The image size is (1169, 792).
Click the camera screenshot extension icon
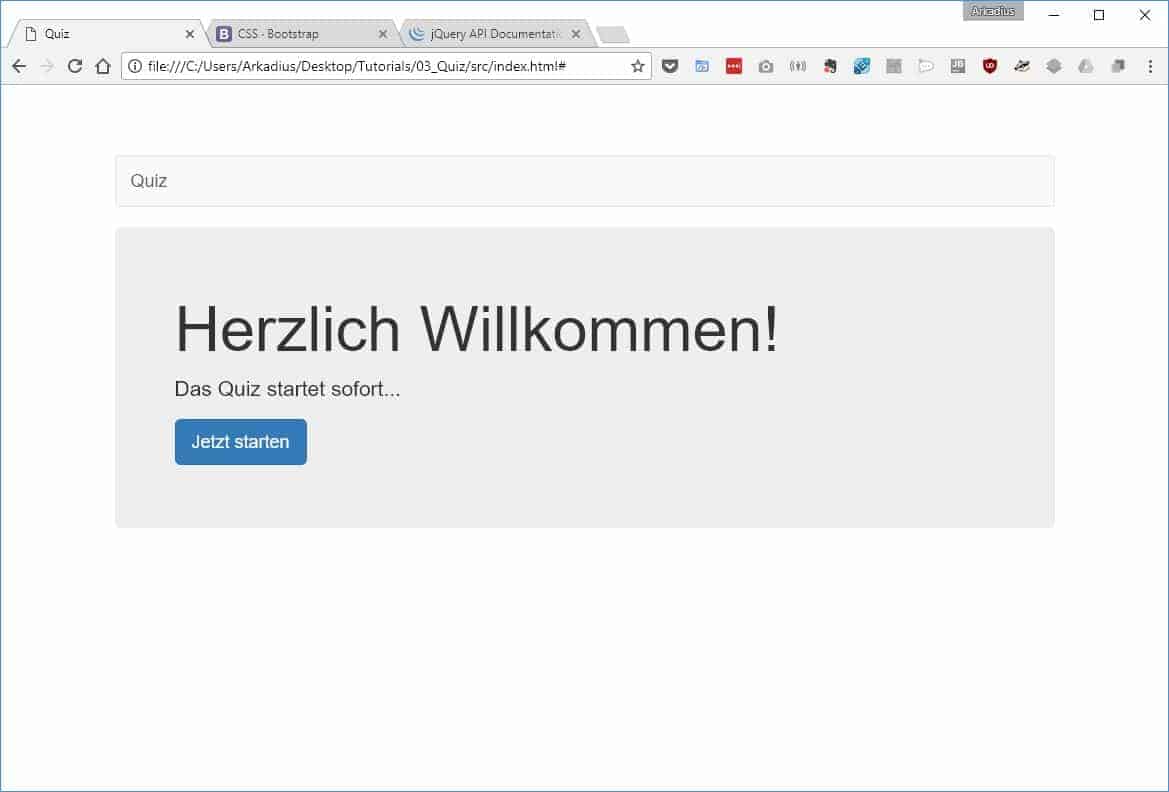766,66
